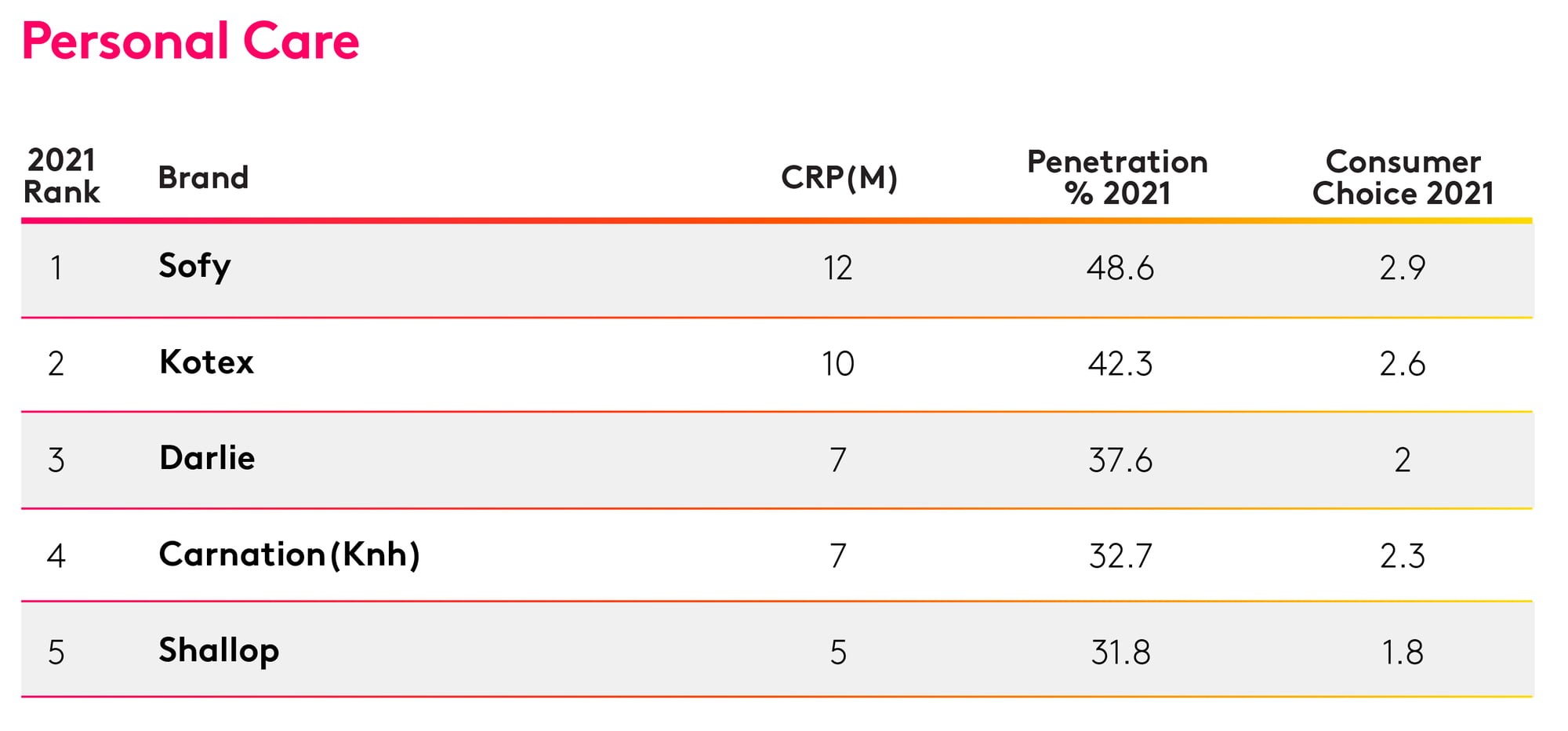Select Sofy's CRP value 12
The width and height of the screenshot is (1568, 731).
pos(838,268)
